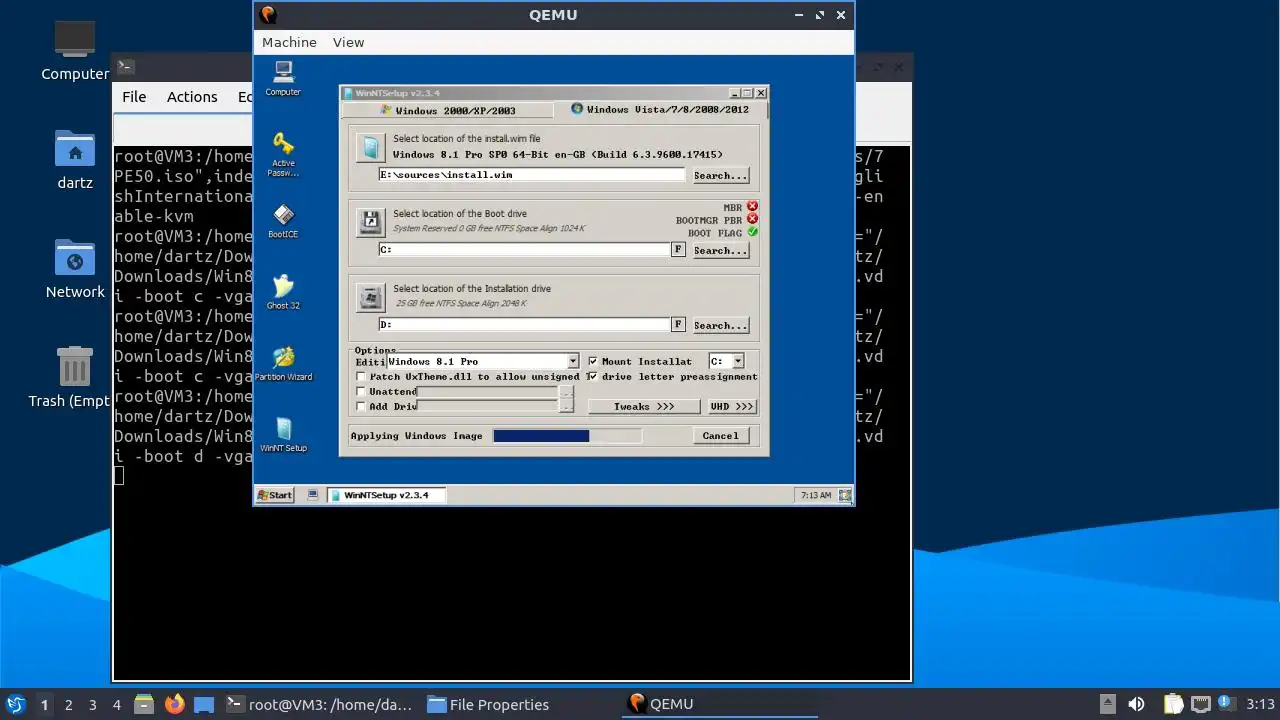
Task: Enable the Unattend checkbox
Action: coord(361,392)
